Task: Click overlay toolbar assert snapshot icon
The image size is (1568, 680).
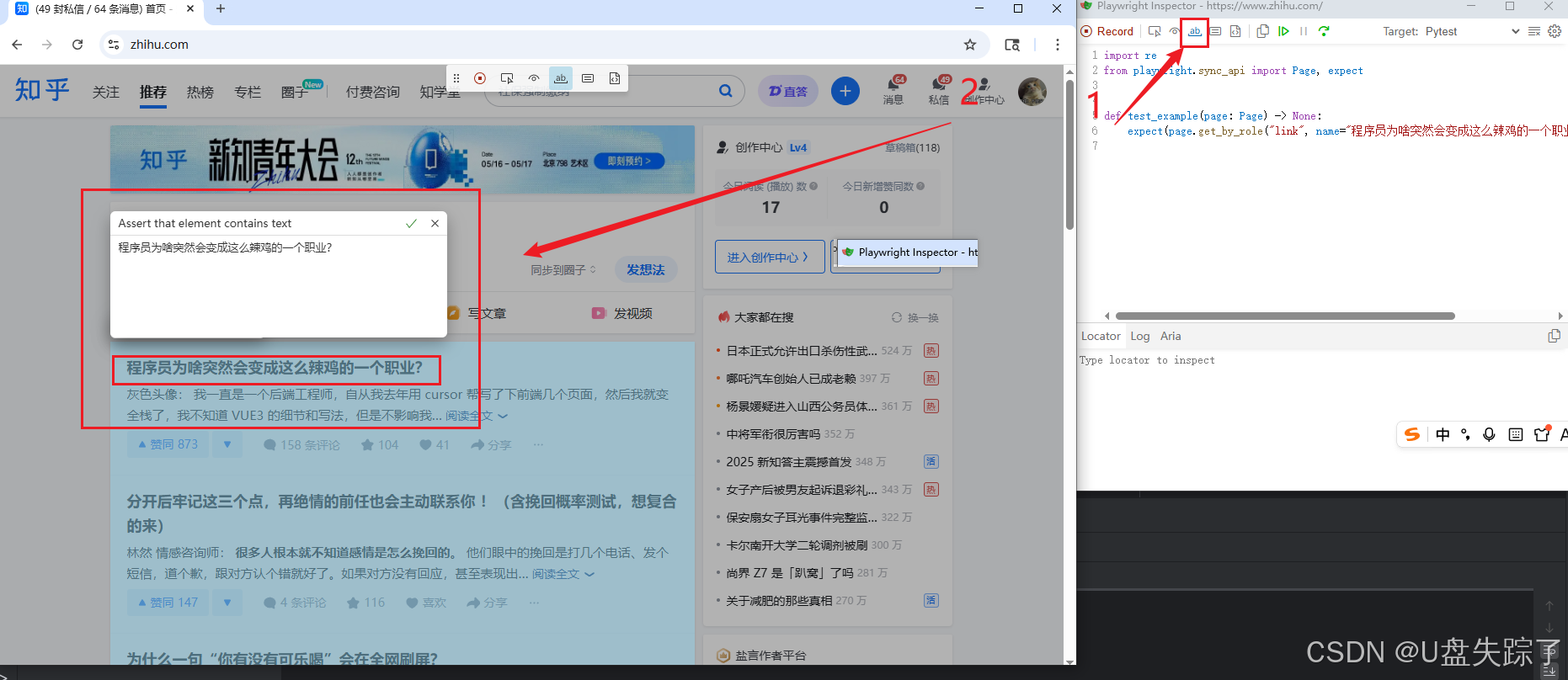Action: 615,78
